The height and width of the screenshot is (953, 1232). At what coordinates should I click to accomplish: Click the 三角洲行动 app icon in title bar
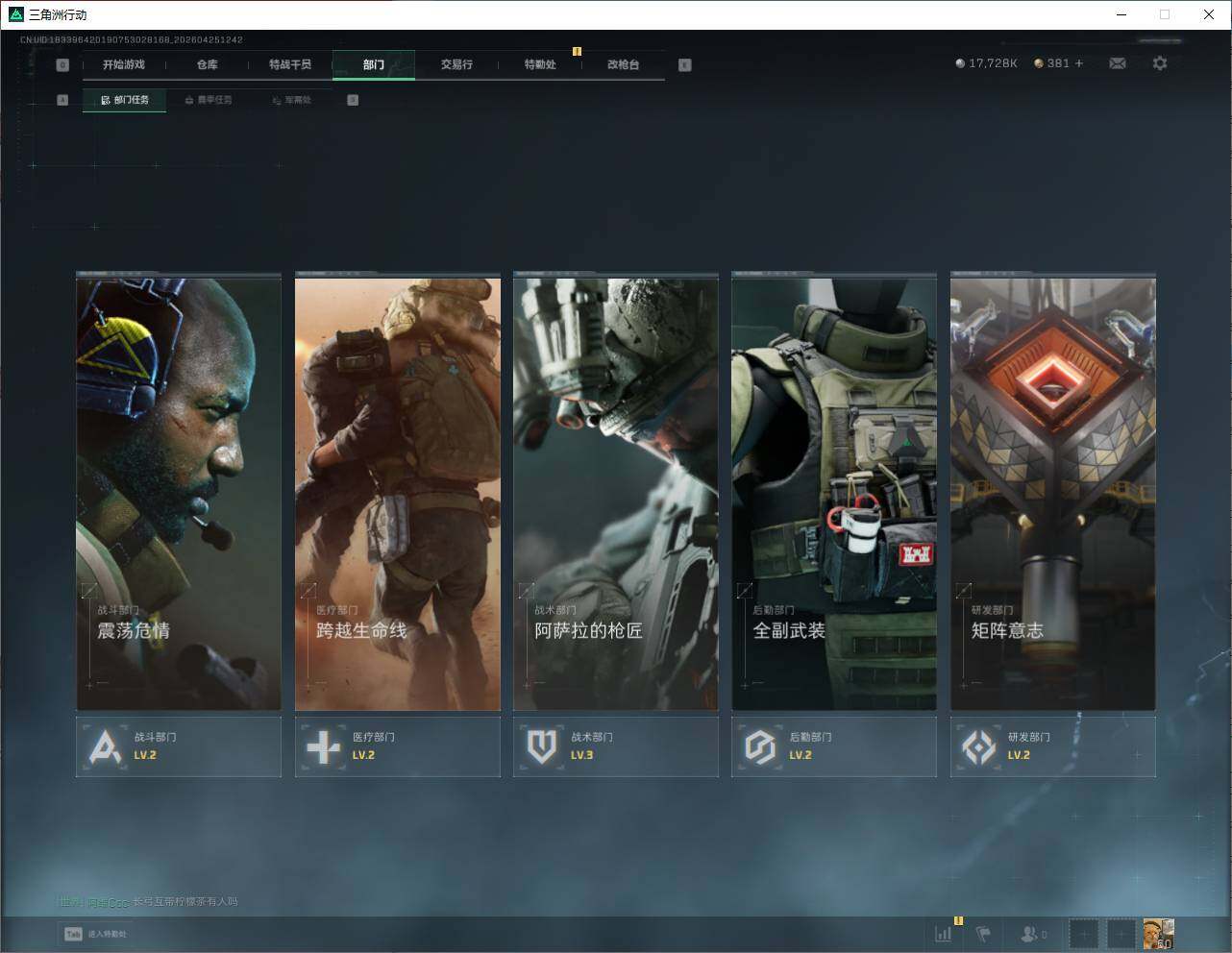[x=15, y=14]
